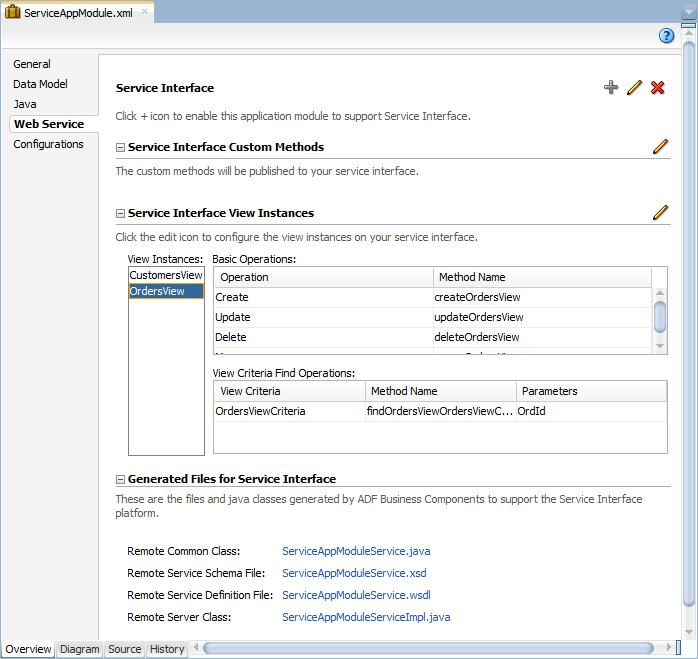Switch to the Source editor tab

click(125, 649)
